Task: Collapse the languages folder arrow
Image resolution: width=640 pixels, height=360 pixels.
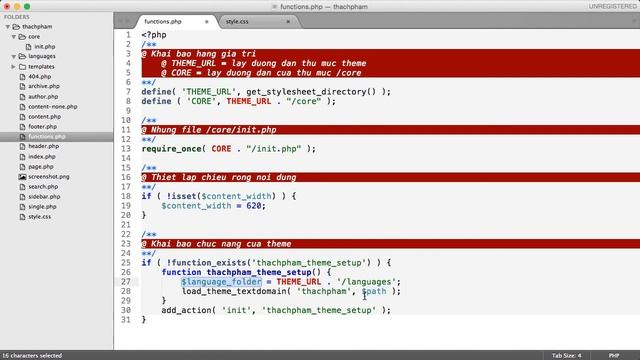Action: pyautogui.click(x=13, y=56)
